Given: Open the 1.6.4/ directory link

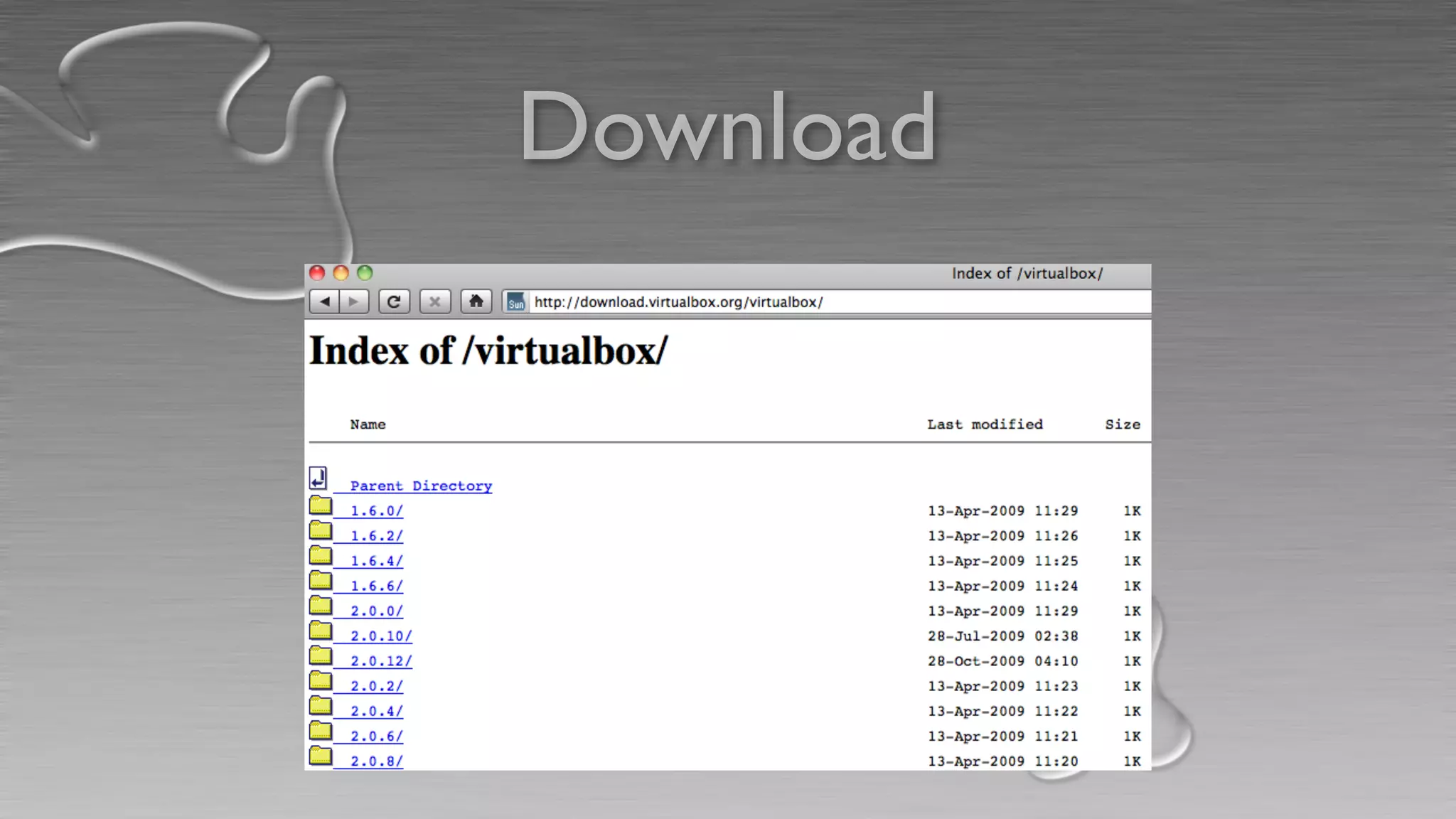Looking at the screenshot, I should (377, 561).
